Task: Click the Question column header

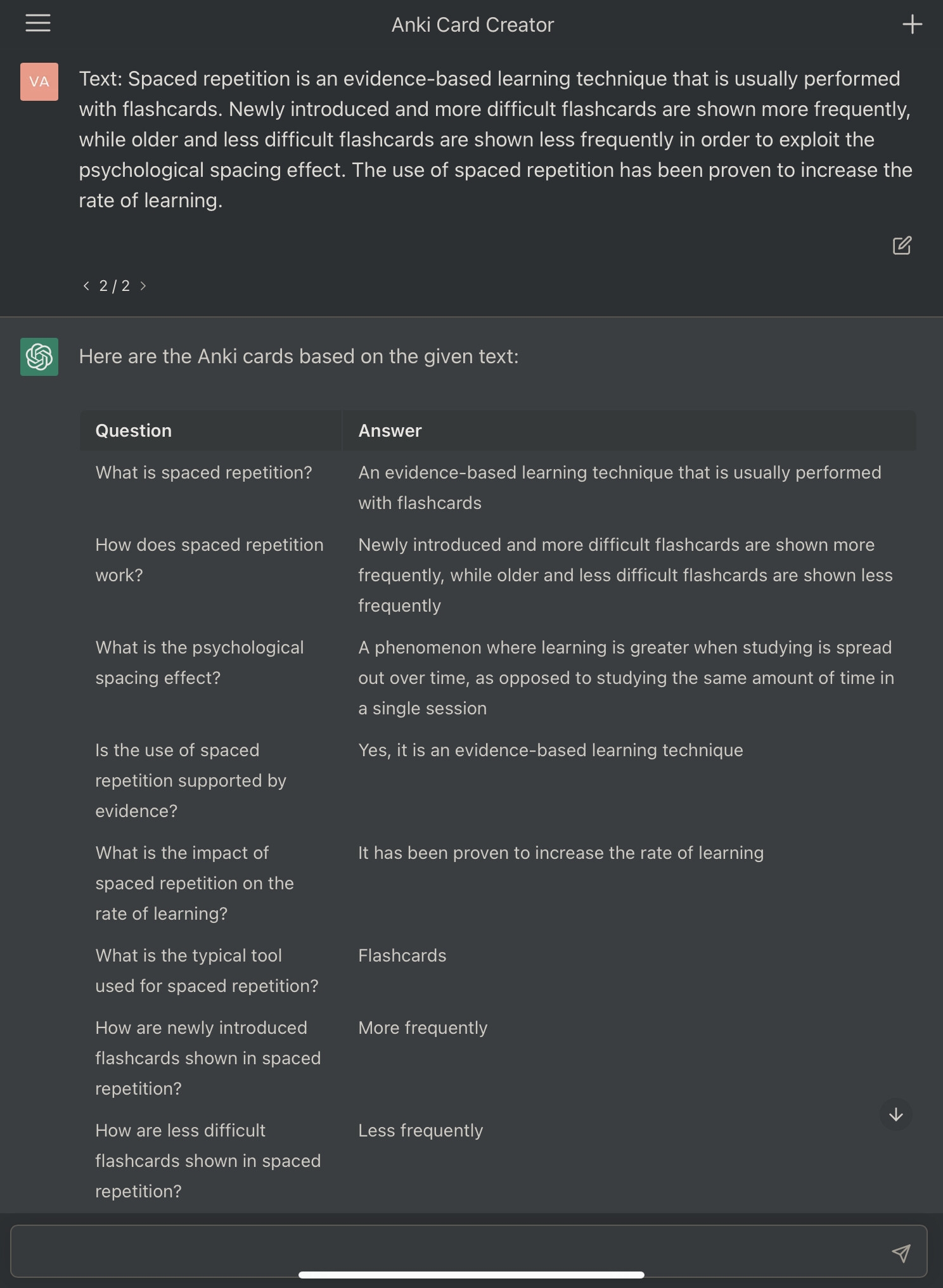Action: coord(134,431)
